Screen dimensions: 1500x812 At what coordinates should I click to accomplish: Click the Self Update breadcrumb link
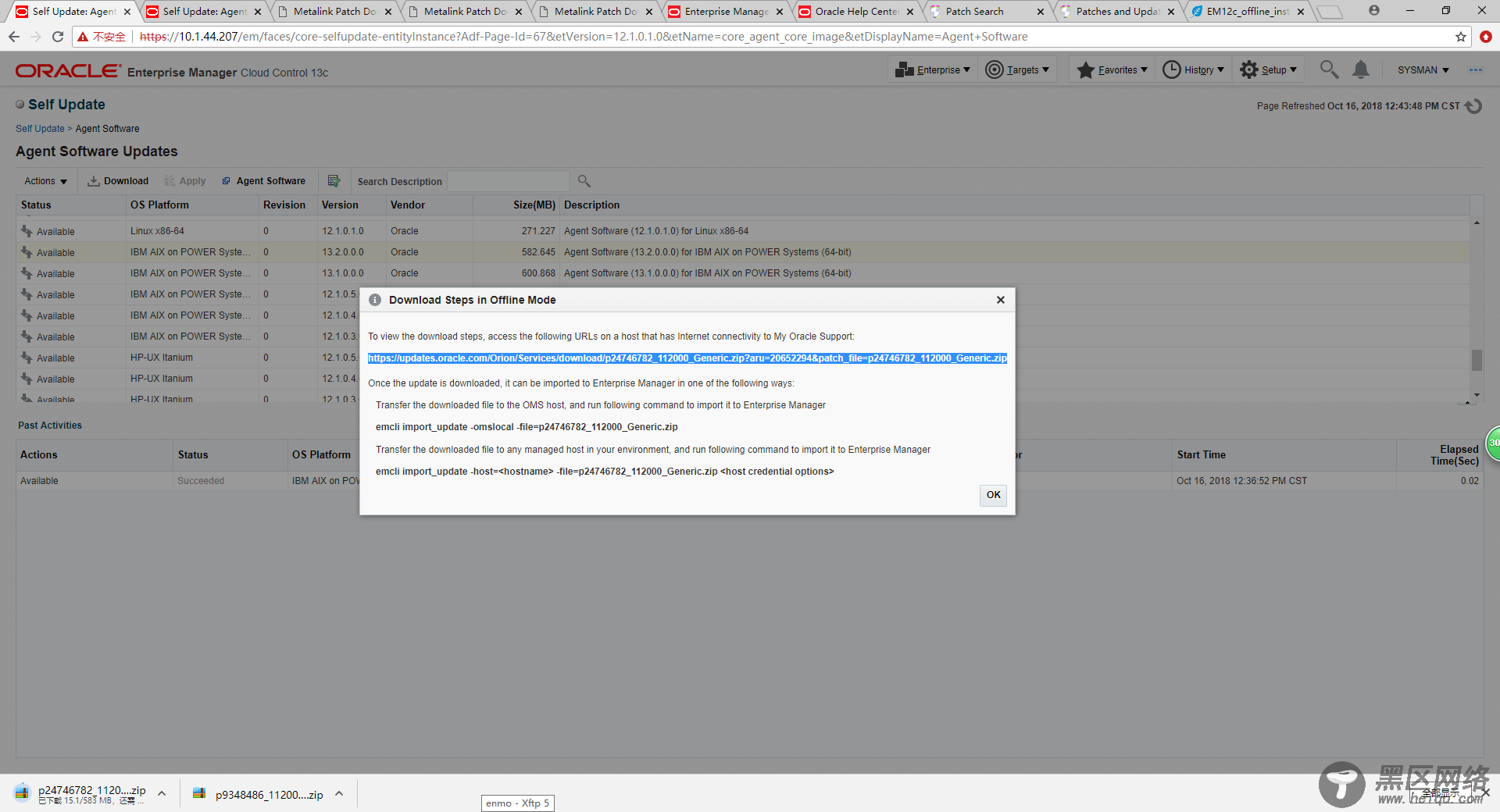point(40,129)
